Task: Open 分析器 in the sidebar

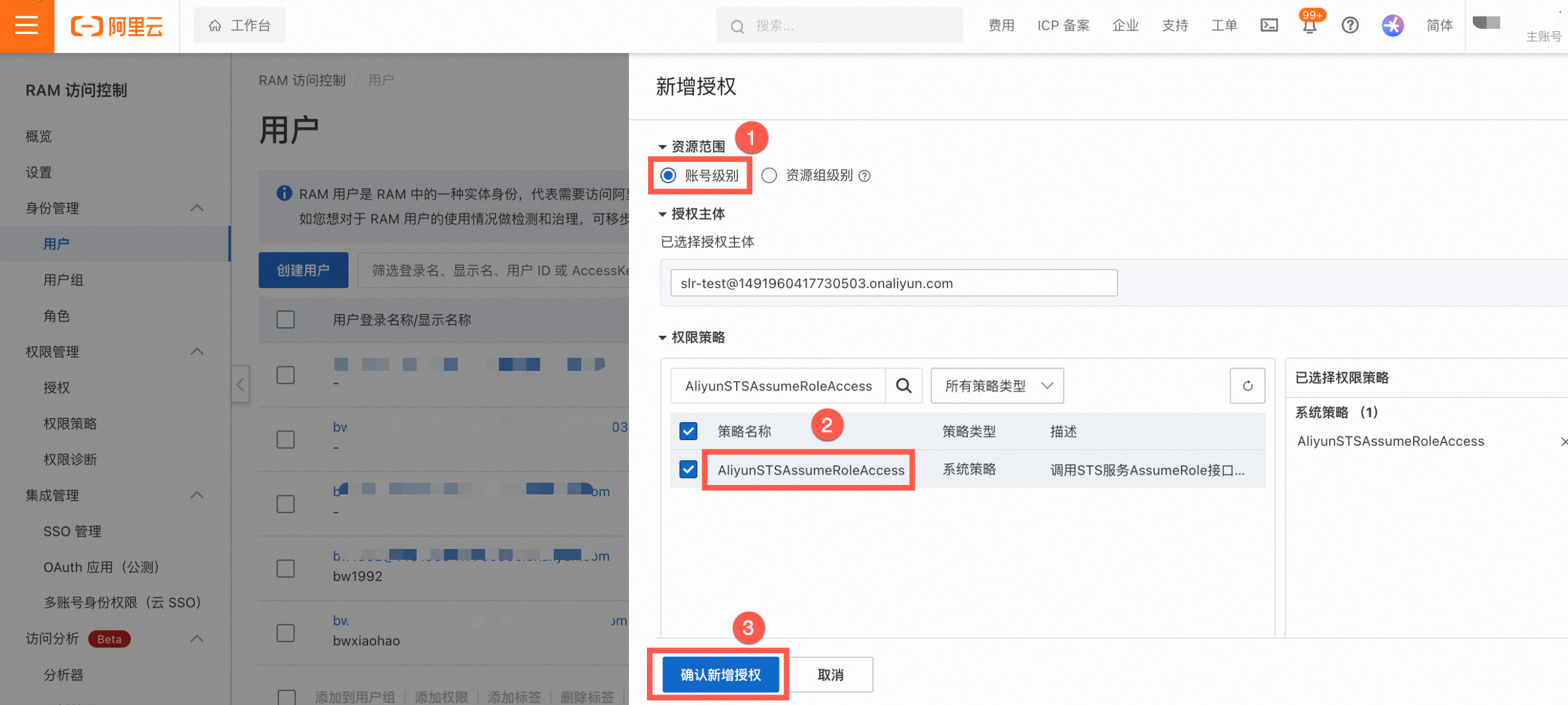Action: (x=63, y=675)
